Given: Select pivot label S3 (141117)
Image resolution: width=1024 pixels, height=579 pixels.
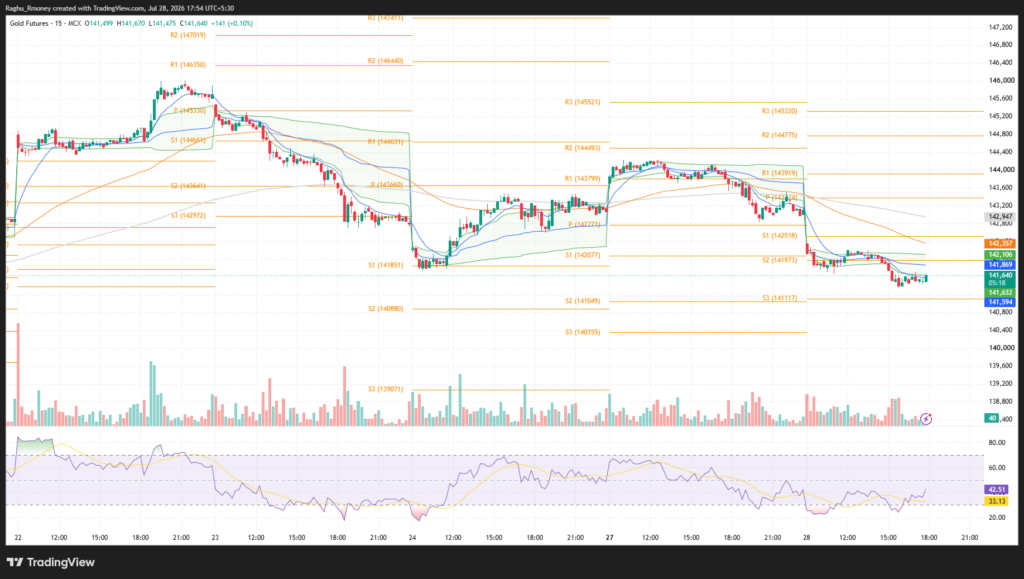Looking at the screenshot, I should point(779,298).
